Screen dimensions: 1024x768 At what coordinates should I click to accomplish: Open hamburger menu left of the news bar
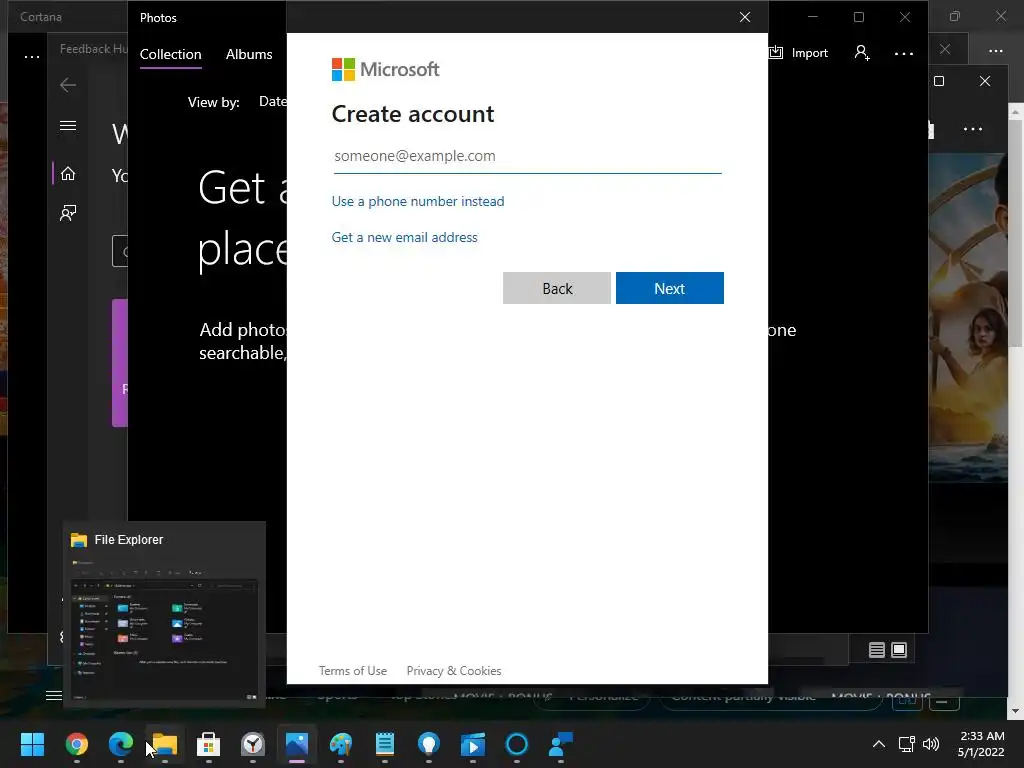coord(54,696)
